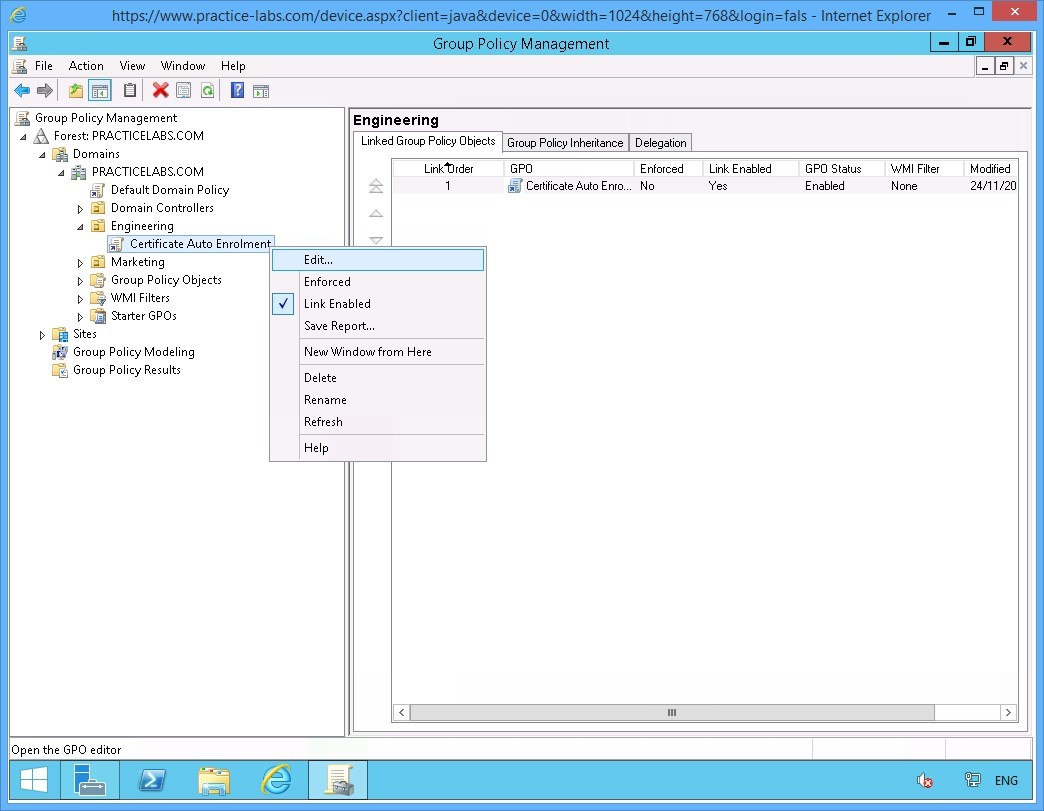Switch to the Group Policy Inheritance tab
Screen dimensions: 1044x811
pos(565,142)
